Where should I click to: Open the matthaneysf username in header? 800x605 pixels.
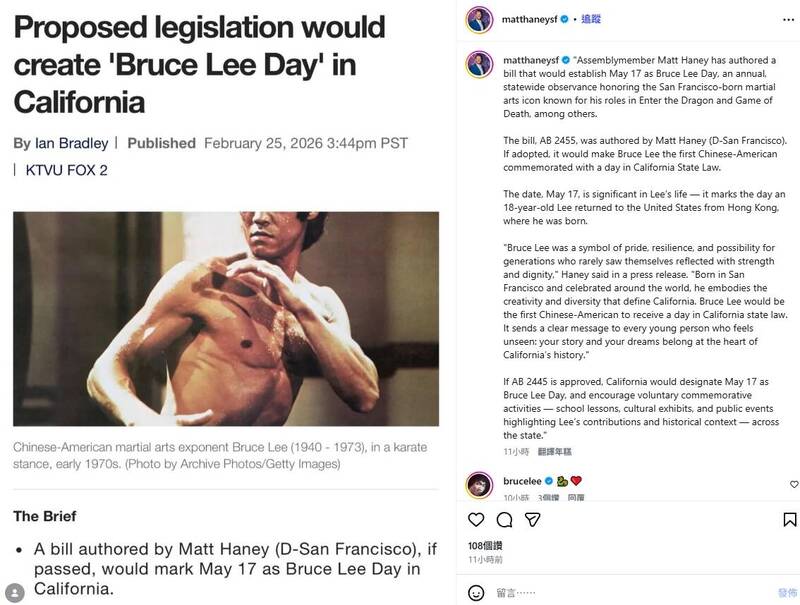529,19
